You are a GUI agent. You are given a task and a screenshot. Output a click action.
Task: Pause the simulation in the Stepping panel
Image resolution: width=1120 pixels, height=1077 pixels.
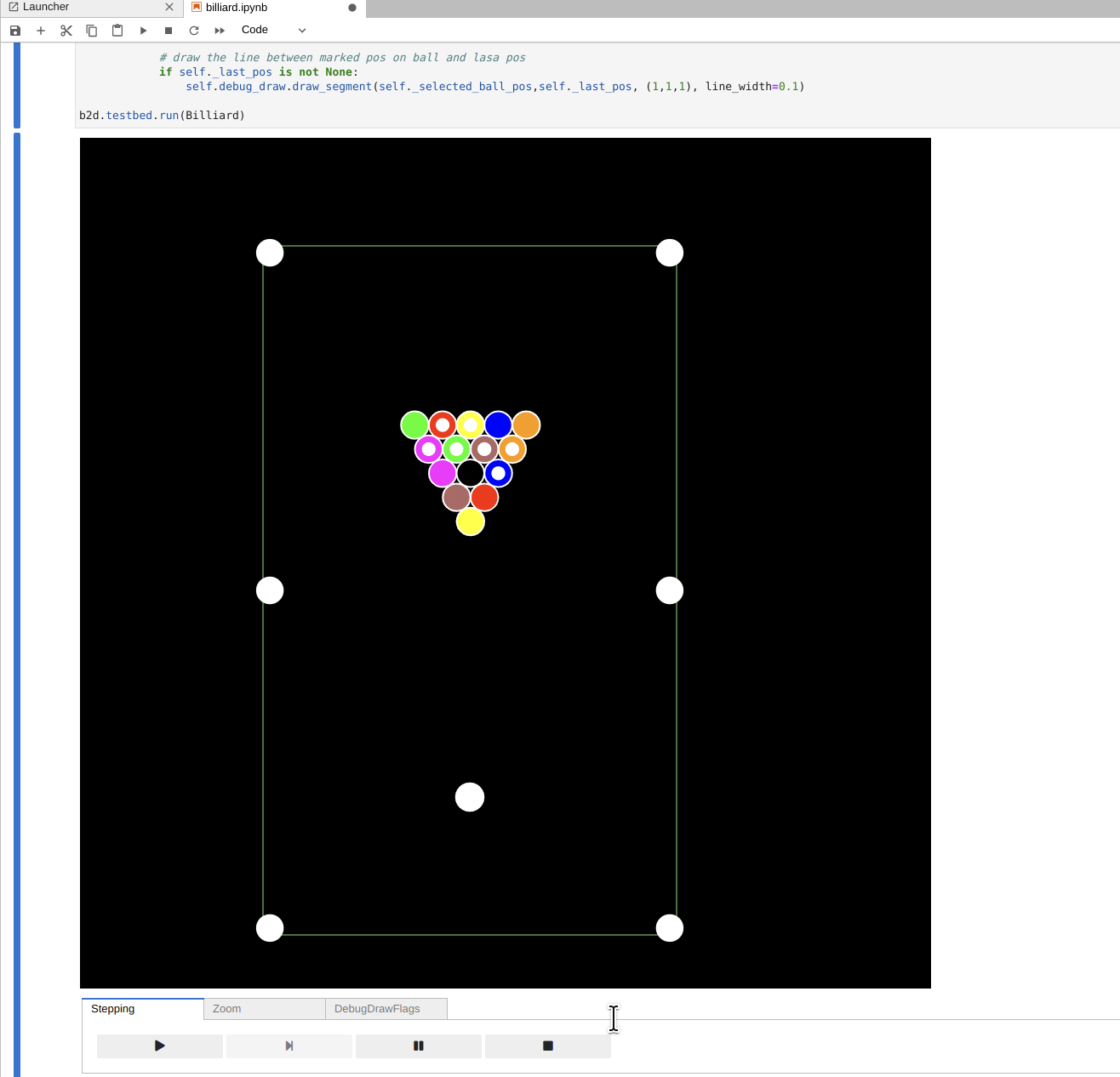419,1046
